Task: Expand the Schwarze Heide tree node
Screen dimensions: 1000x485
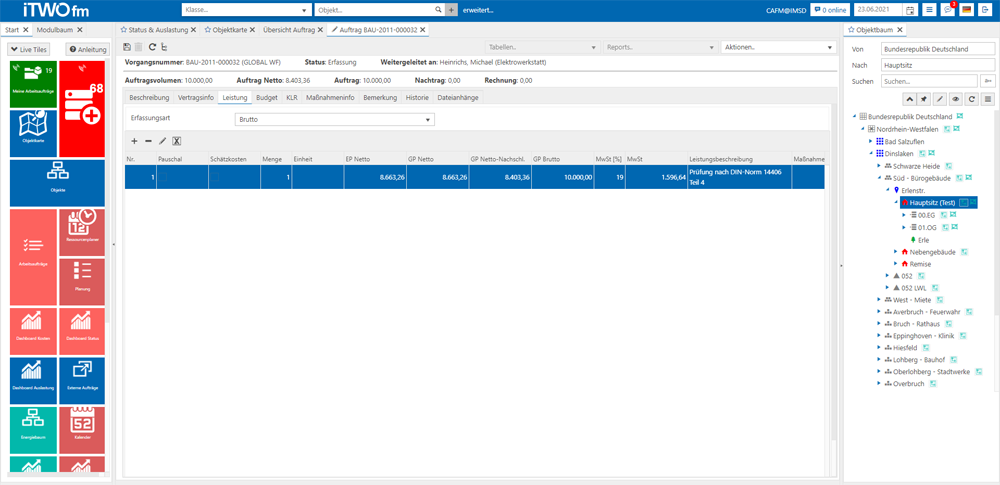Action: (879, 165)
